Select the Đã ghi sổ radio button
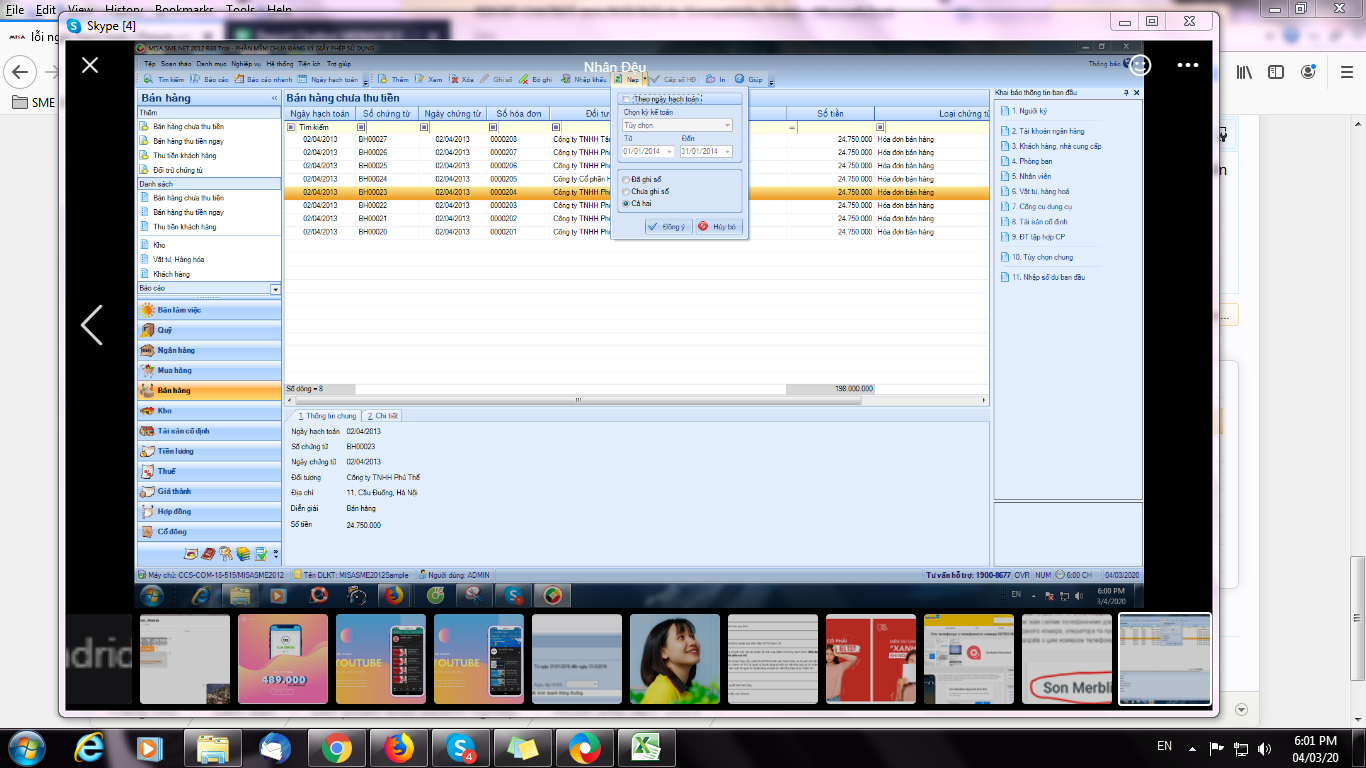The width and height of the screenshot is (1366, 768). [x=626, y=179]
